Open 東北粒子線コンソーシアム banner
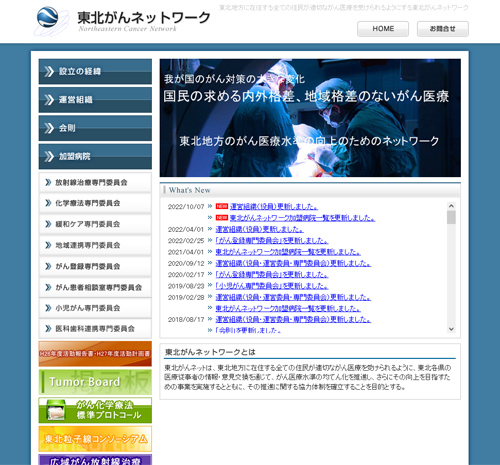500x465 pixels. coord(95,439)
